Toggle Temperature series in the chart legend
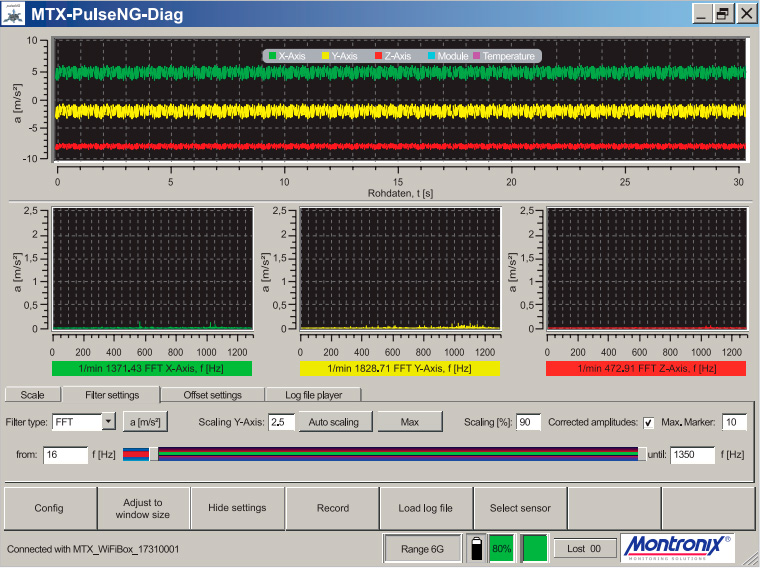Image resolution: width=760 pixels, height=568 pixels. click(x=503, y=56)
